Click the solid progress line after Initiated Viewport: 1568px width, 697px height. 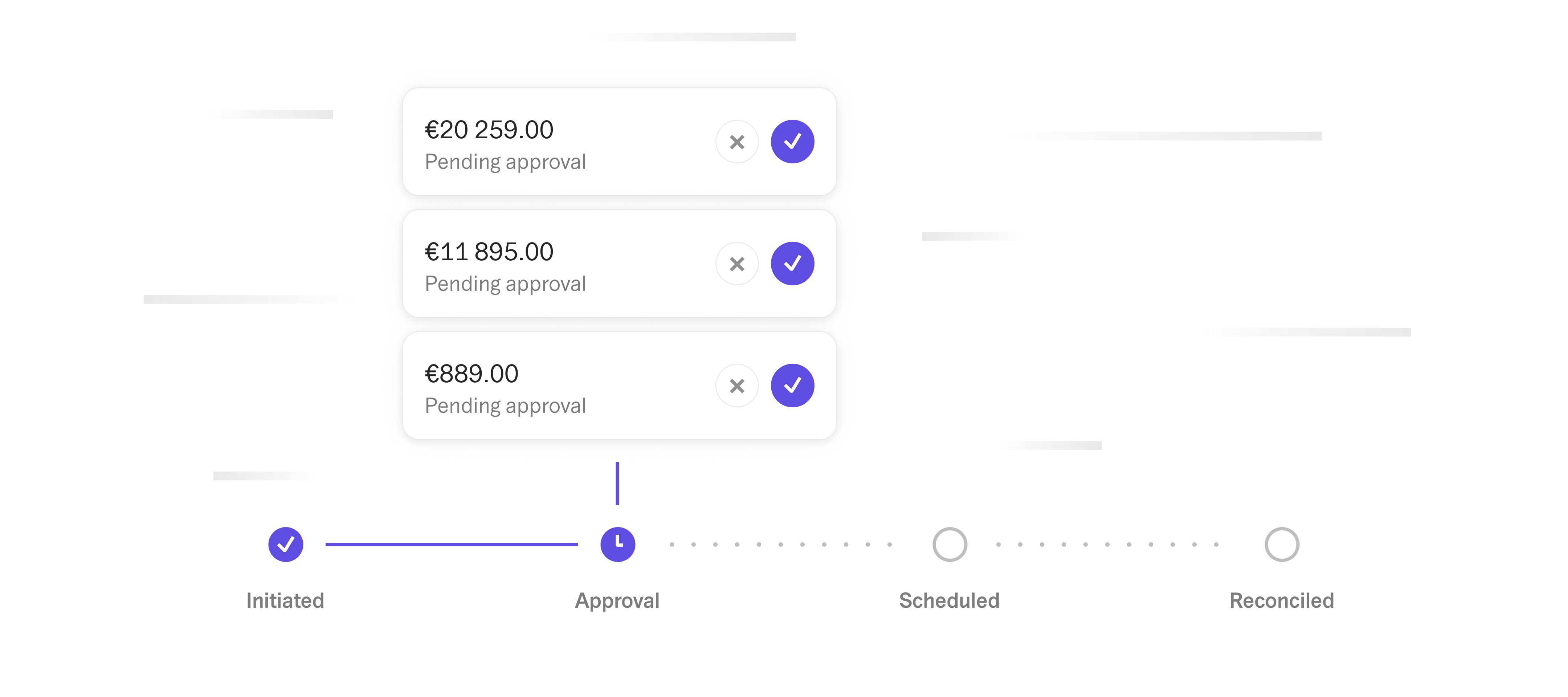452,544
